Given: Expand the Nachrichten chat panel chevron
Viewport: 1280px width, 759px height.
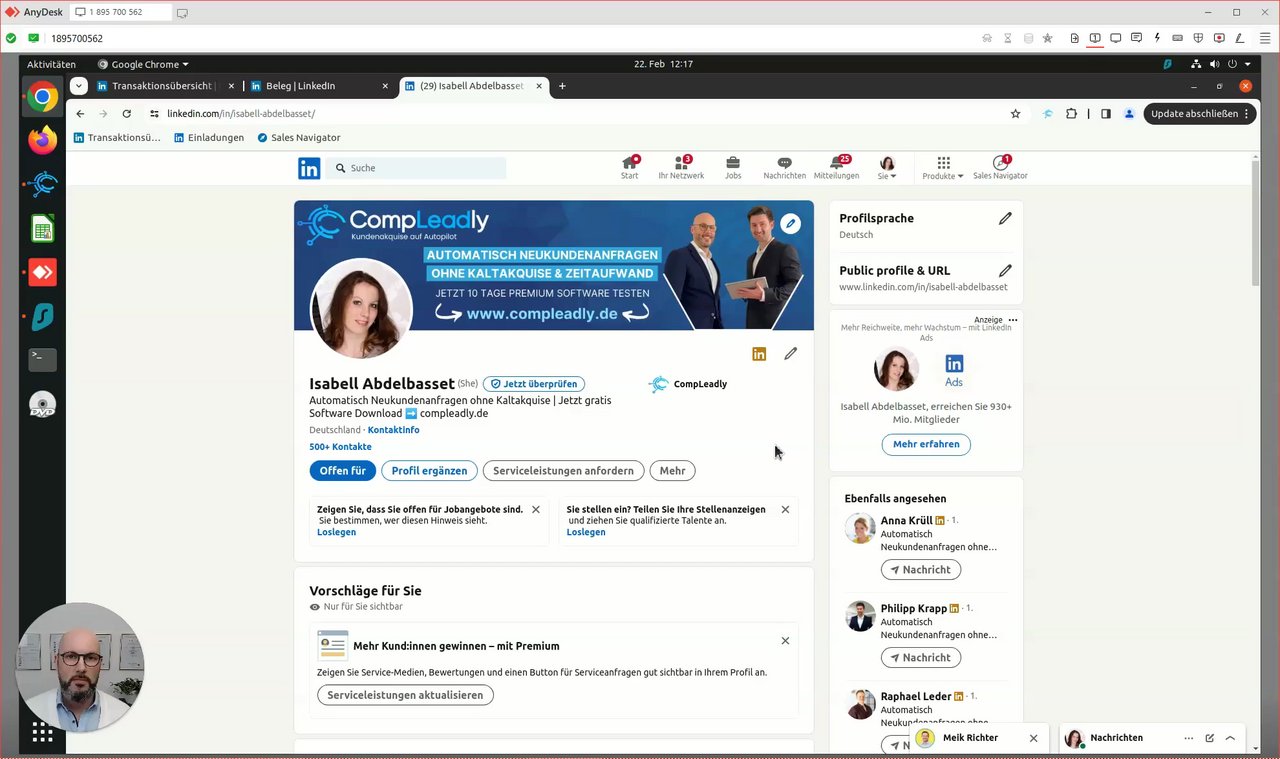Looking at the screenshot, I should [1230, 738].
